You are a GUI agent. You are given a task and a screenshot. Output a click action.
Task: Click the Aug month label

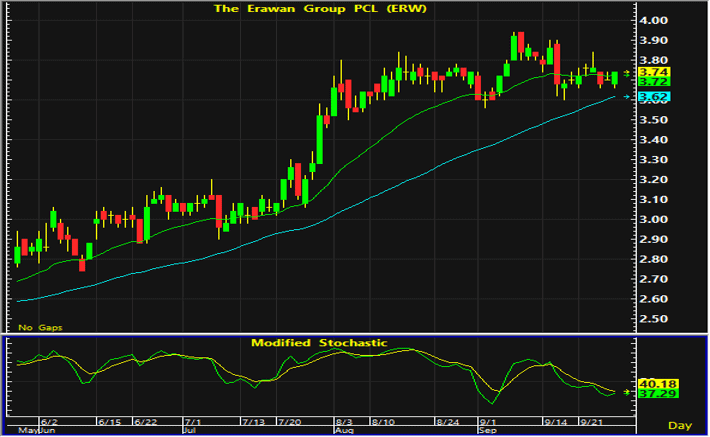tap(344, 430)
